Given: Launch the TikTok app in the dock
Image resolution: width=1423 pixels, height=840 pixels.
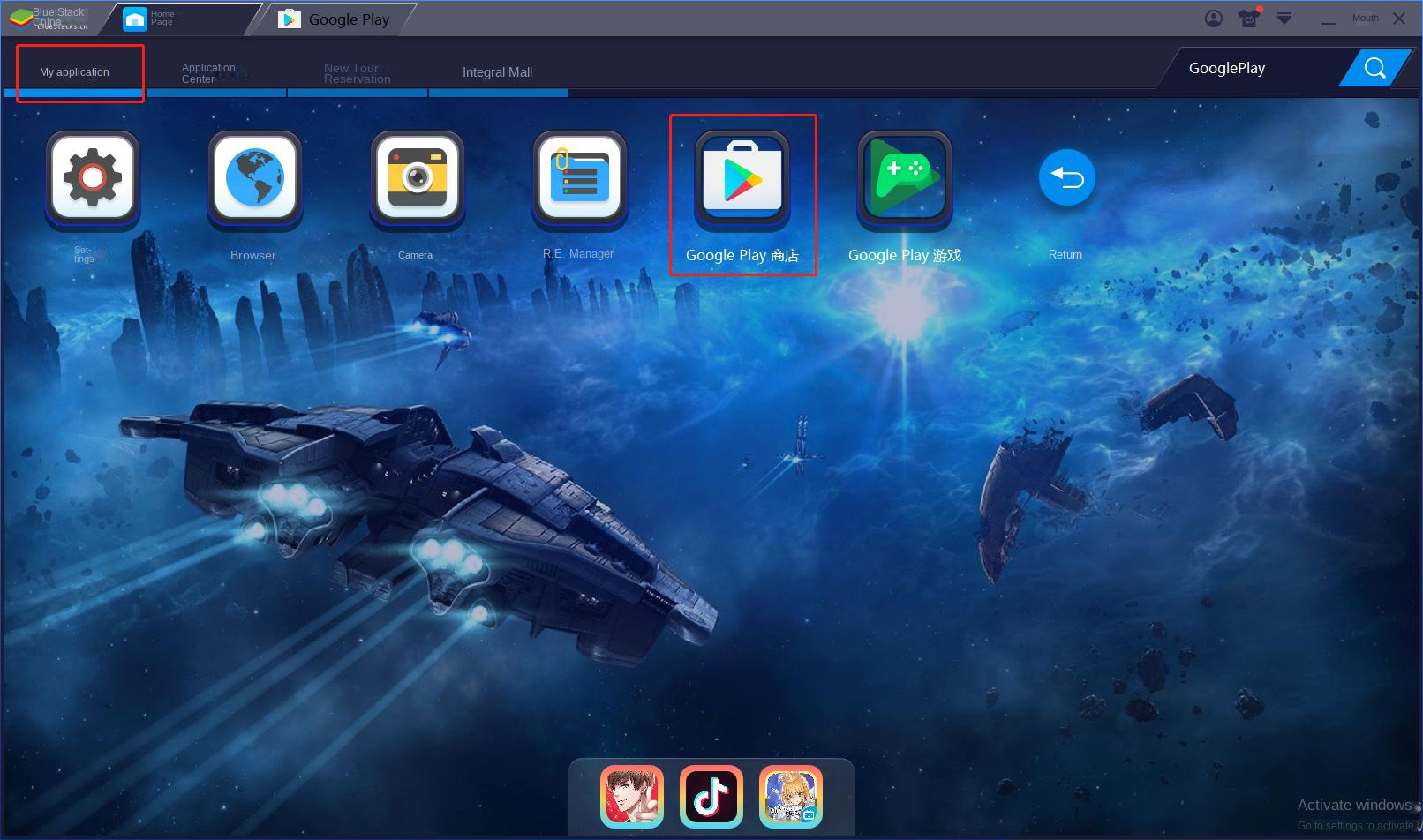Looking at the screenshot, I should point(711,797).
